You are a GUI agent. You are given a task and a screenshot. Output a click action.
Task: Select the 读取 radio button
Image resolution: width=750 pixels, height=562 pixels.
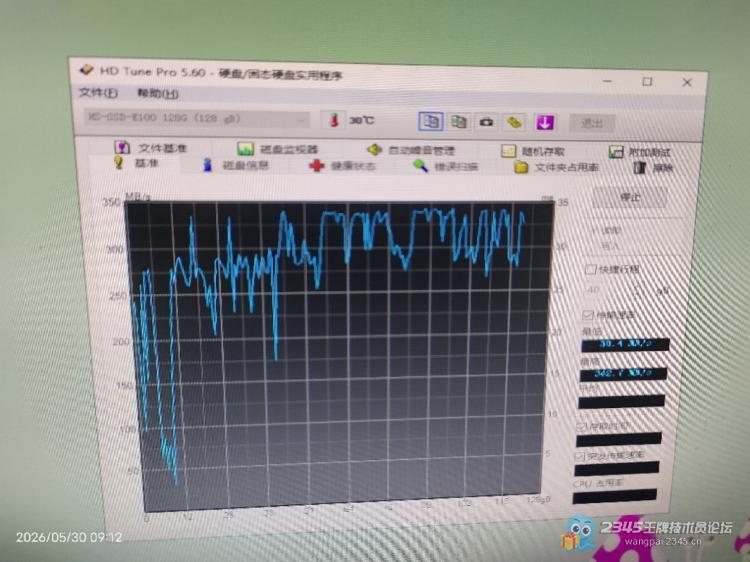(595, 230)
